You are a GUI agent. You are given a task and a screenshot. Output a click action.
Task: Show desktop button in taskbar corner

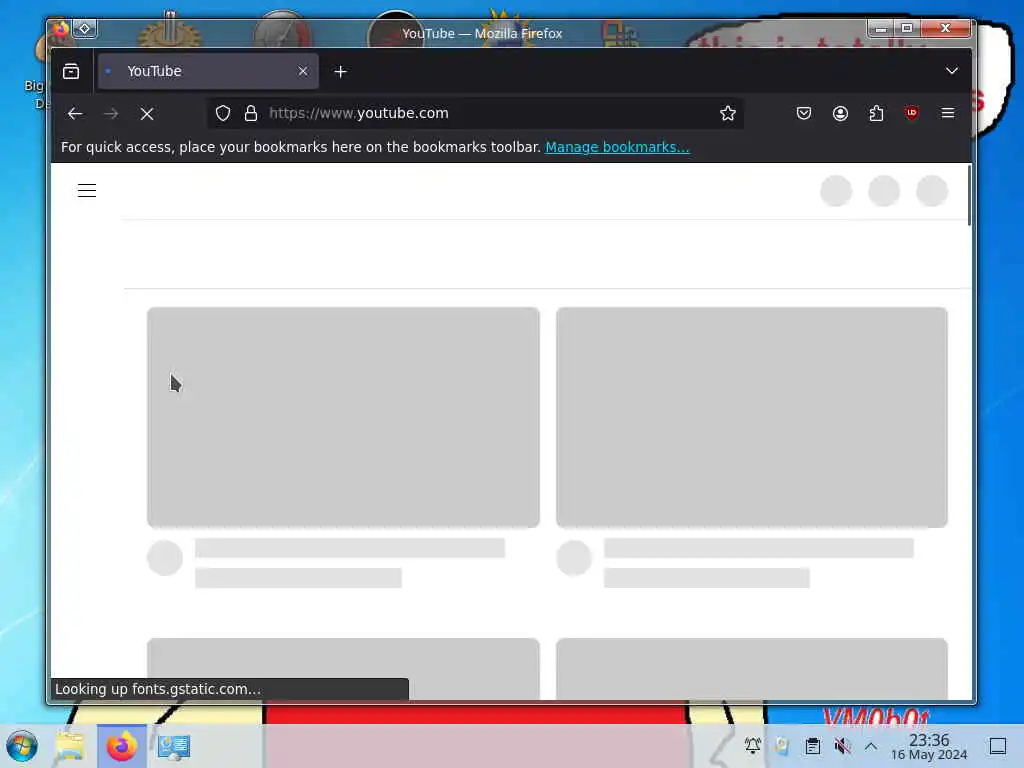pyautogui.click(x=998, y=746)
